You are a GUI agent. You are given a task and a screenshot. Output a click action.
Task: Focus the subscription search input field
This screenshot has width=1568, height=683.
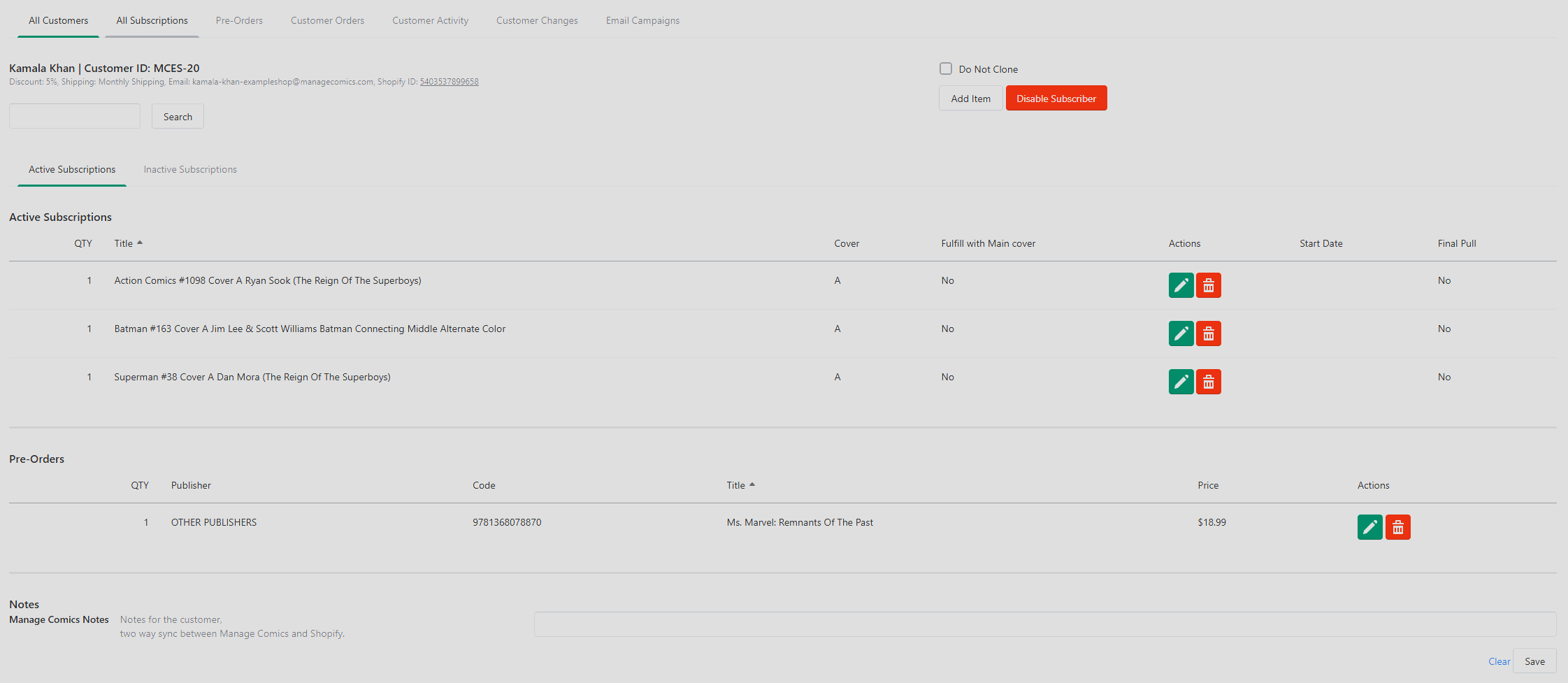75,116
